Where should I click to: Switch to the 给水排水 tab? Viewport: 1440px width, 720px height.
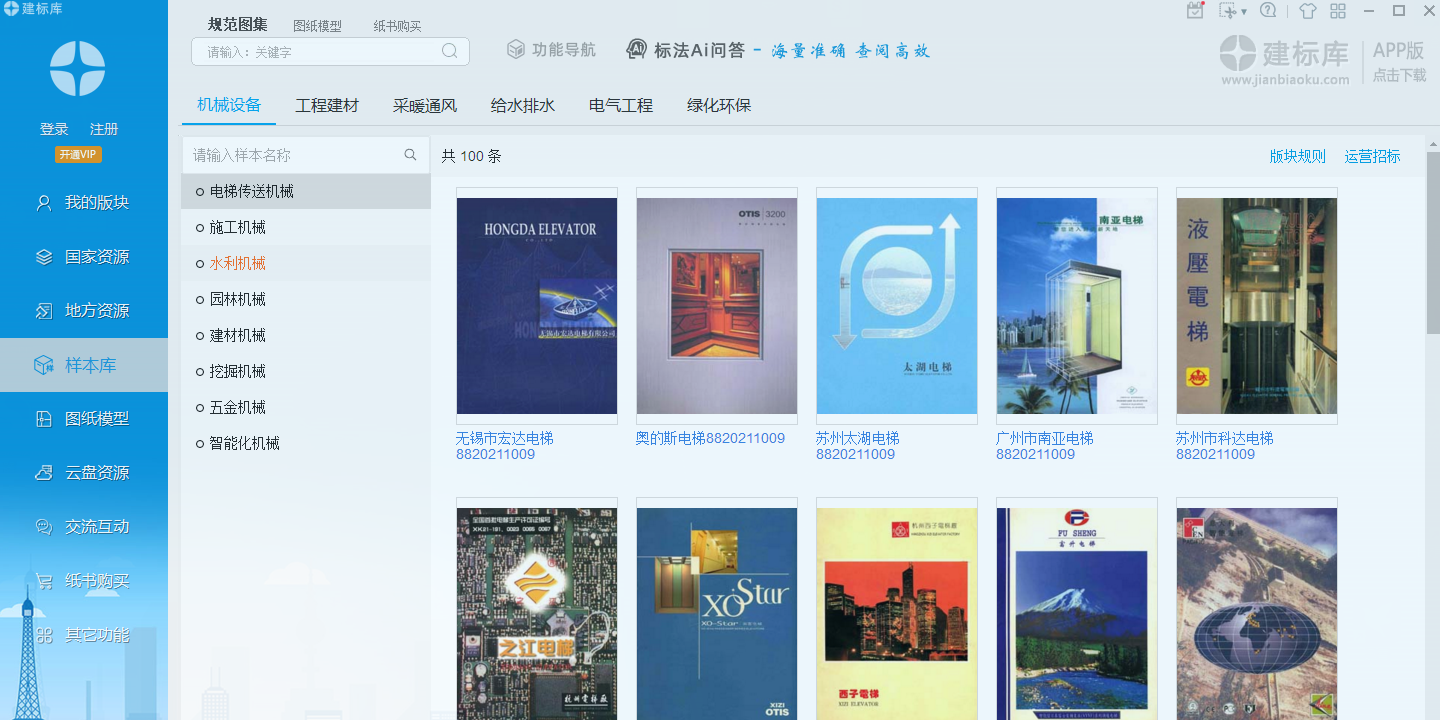point(521,104)
